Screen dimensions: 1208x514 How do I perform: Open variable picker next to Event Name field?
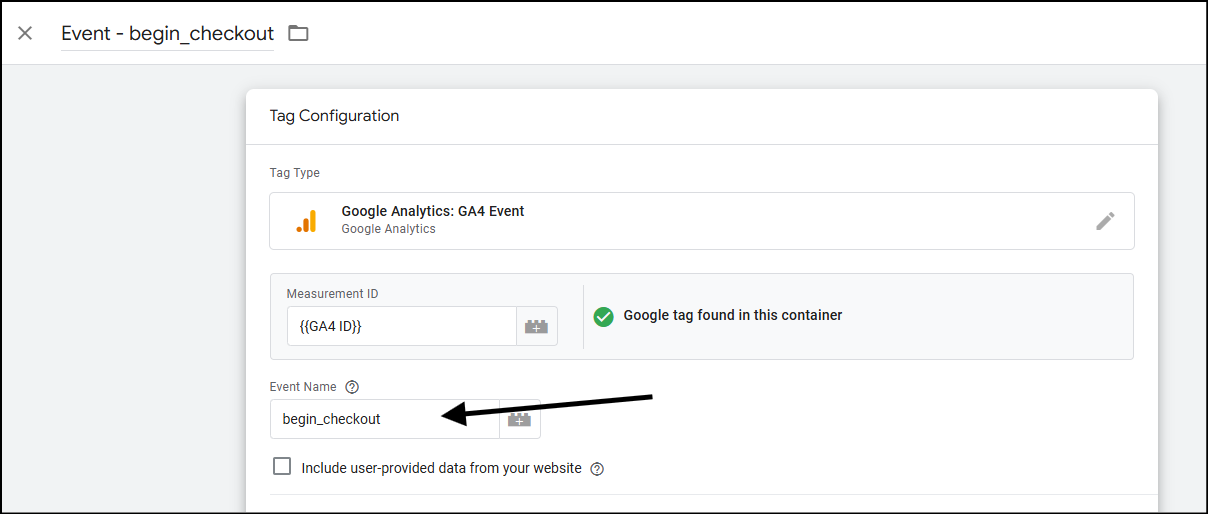519,419
